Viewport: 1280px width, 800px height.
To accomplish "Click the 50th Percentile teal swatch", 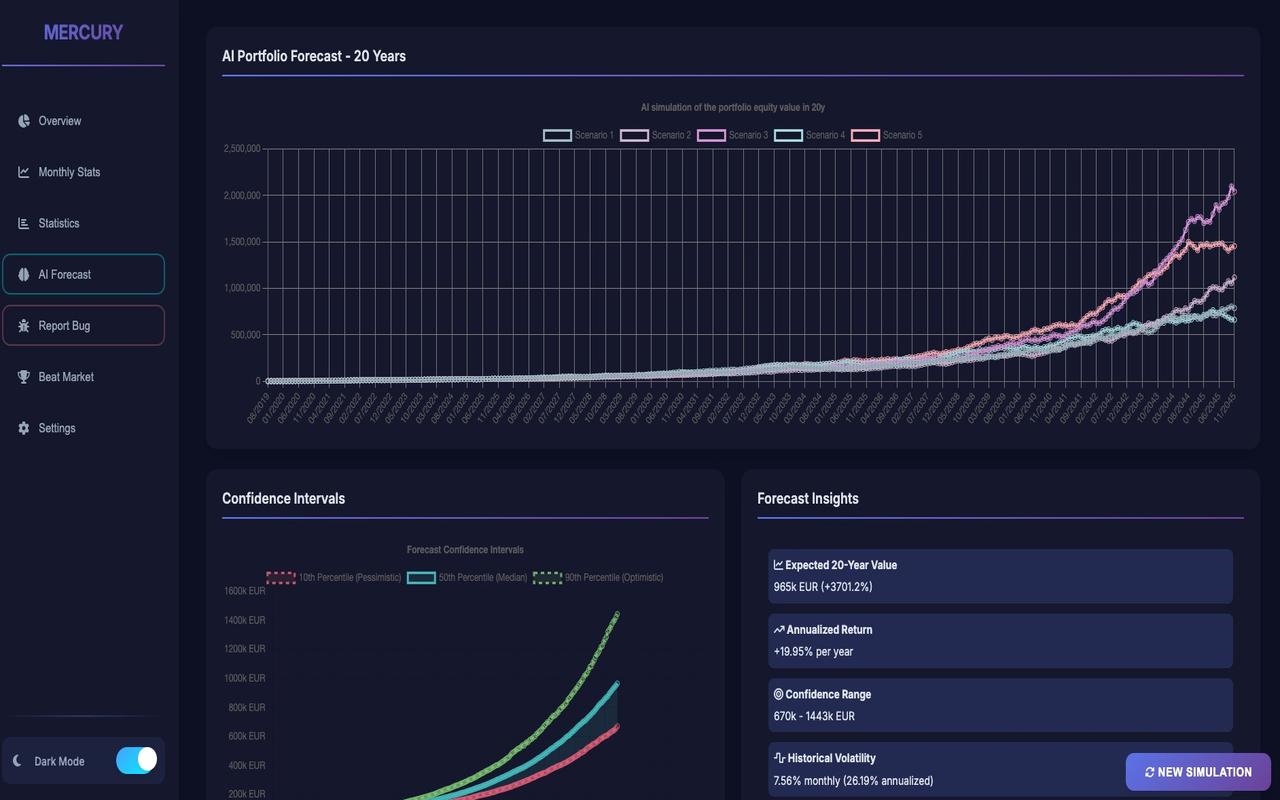I will tap(421, 577).
